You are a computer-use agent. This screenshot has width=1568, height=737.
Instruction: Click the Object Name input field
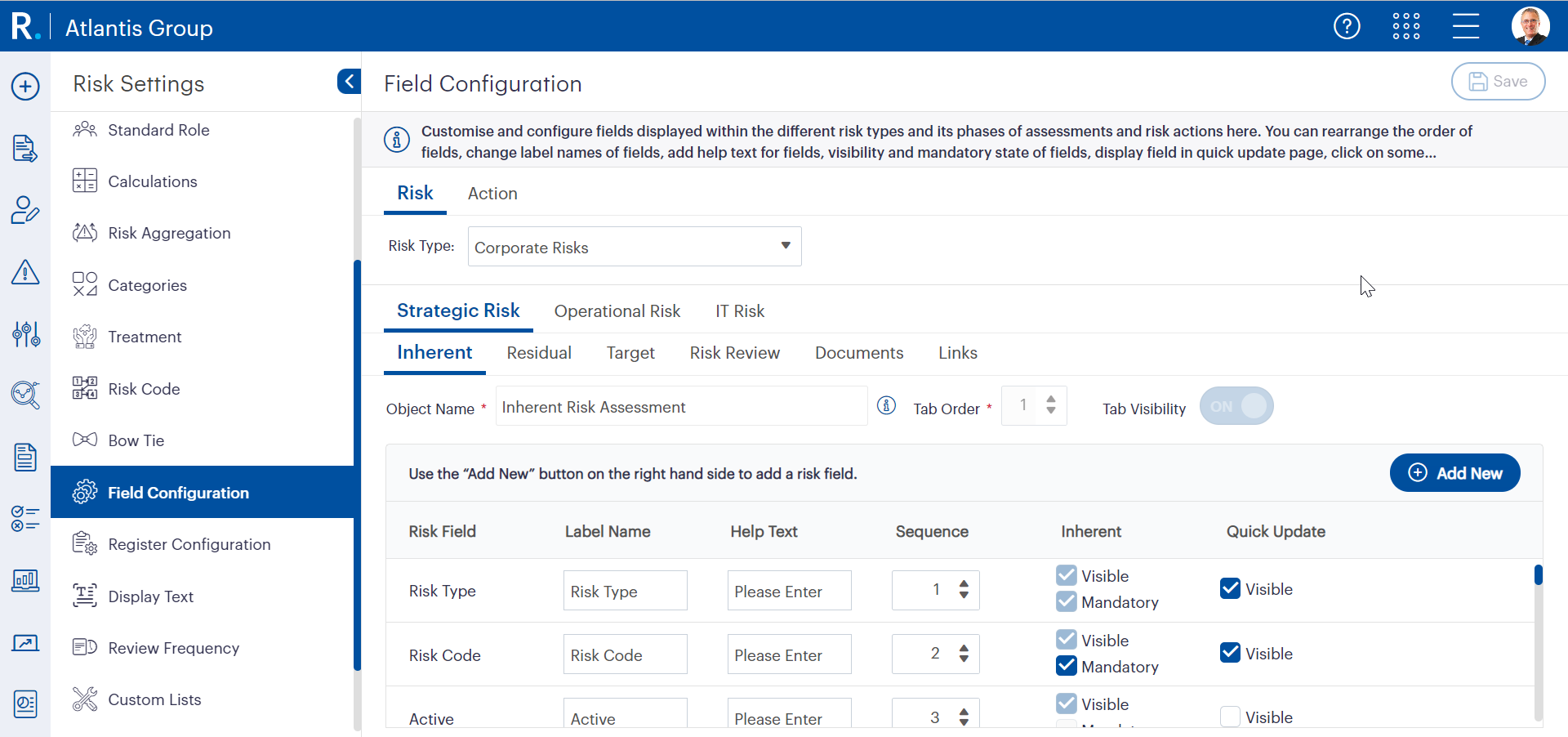pos(681,406)
